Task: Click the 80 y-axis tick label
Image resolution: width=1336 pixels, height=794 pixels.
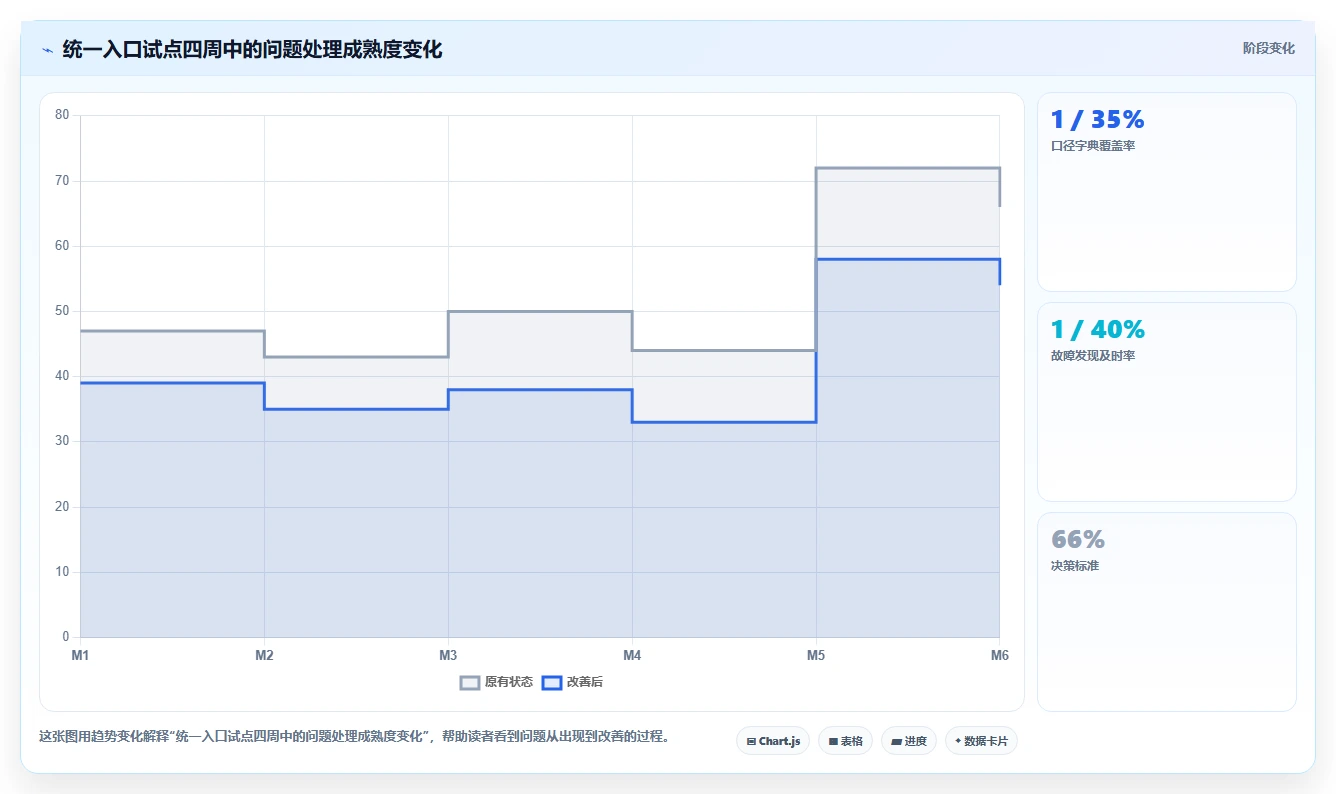Action: pos(62,115)
